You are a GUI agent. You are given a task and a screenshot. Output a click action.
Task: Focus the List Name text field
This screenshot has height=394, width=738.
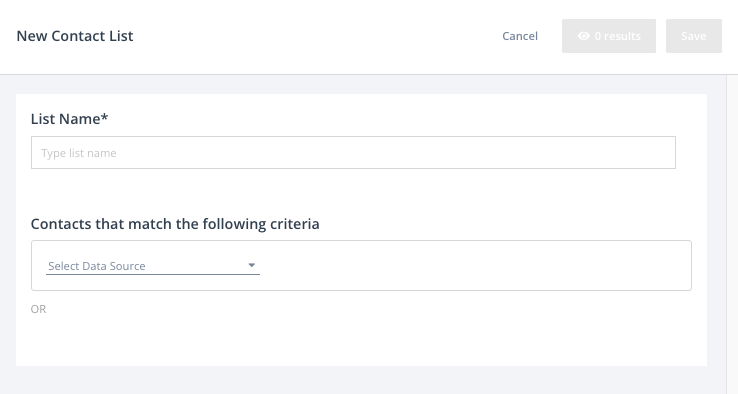[353, 153]
